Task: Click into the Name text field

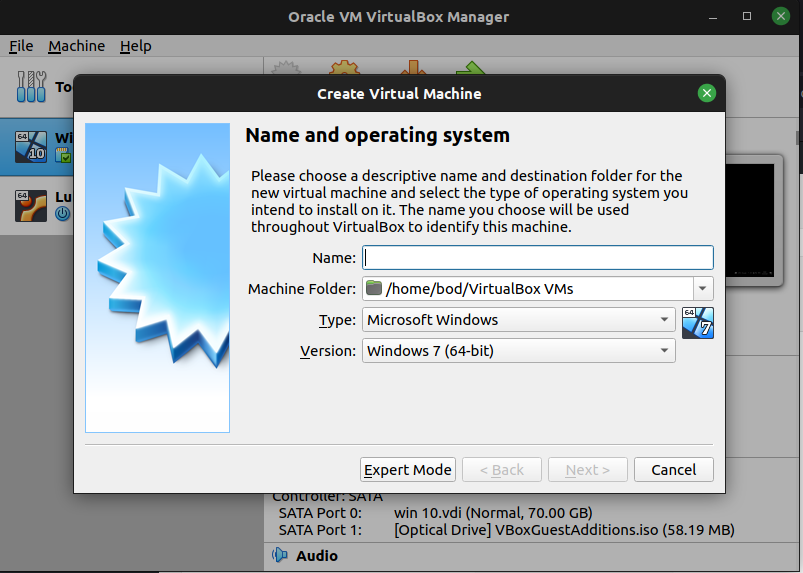Action: click(x=538, y=258)
